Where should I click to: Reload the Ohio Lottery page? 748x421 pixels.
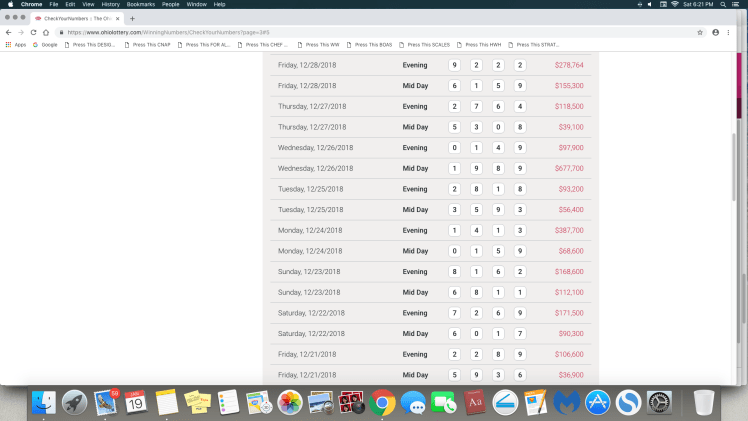[33, 32]
